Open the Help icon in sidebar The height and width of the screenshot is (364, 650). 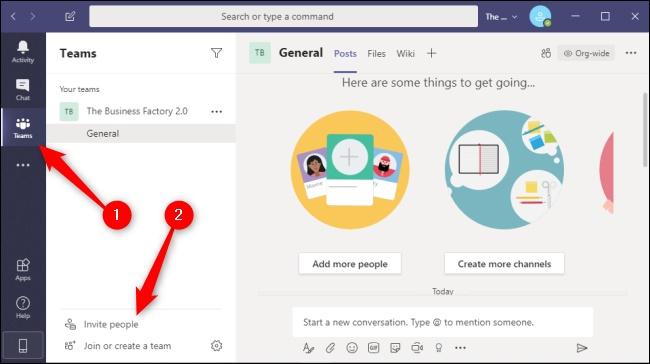click(23, 308)
